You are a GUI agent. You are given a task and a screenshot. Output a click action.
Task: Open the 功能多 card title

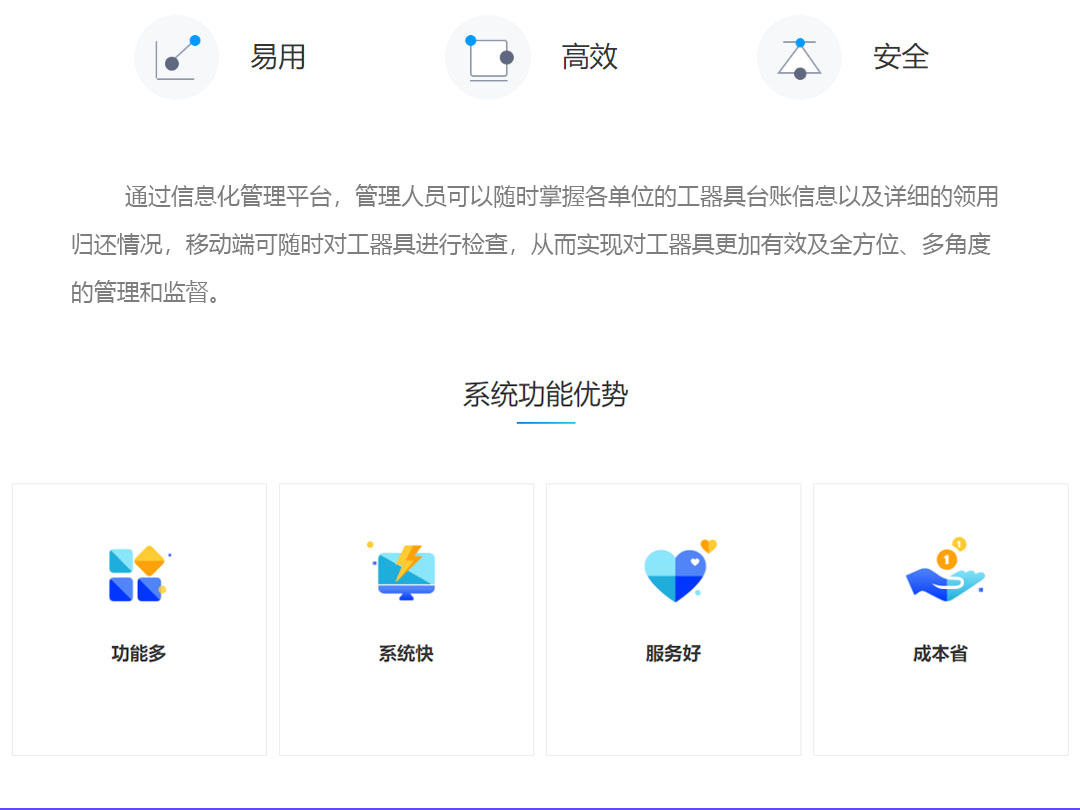139,654
